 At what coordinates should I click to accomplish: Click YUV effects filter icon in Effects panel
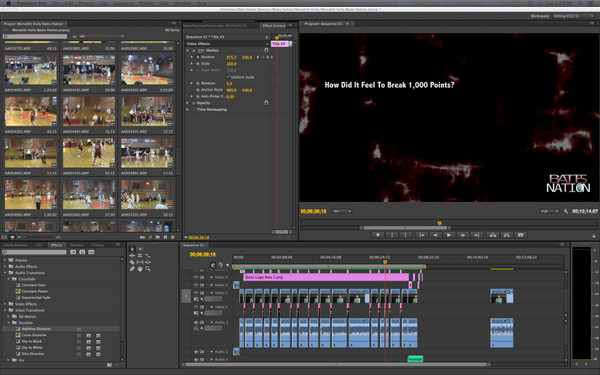[91, 252]
